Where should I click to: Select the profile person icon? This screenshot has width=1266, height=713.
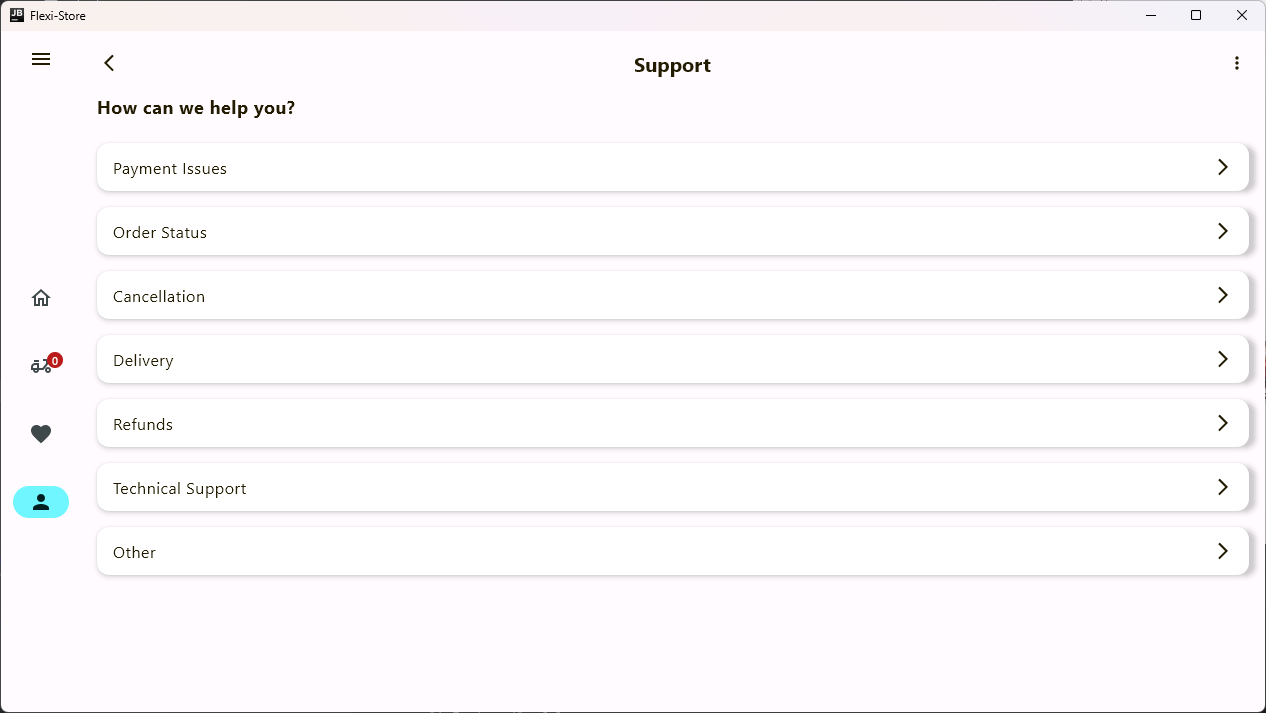[x=41, y=502]
